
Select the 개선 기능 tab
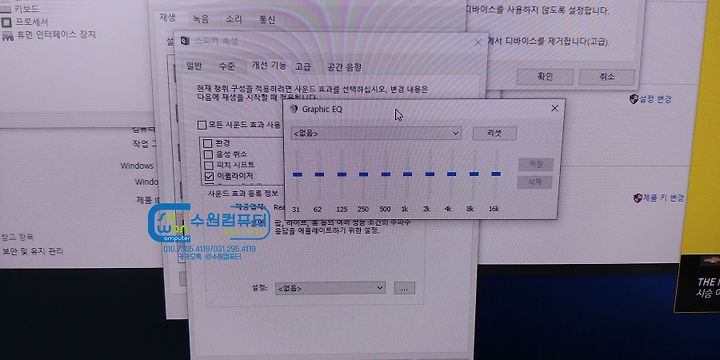coord(269,66)
